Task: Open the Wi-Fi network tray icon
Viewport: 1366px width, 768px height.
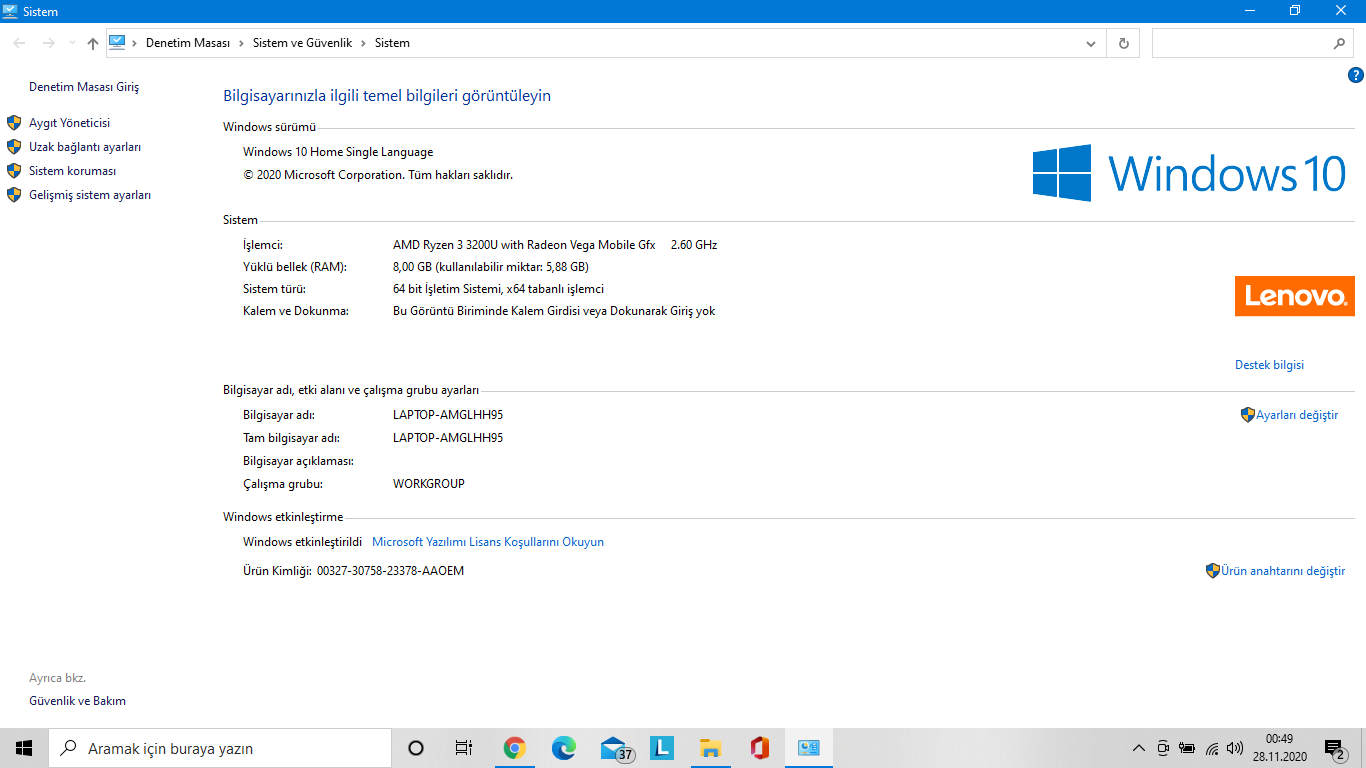Action: coord(1211,748)
